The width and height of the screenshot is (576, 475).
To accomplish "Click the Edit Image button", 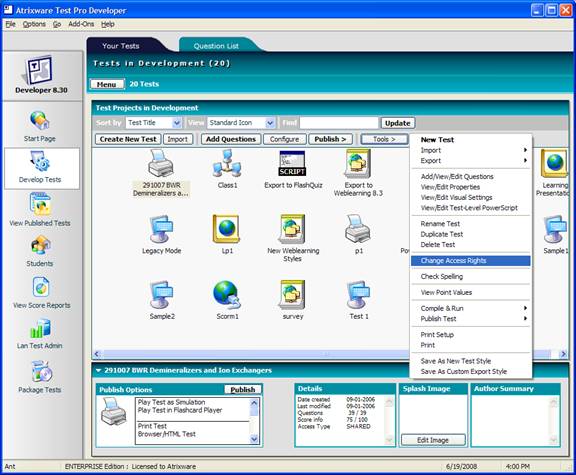I will tap(433, 440).
